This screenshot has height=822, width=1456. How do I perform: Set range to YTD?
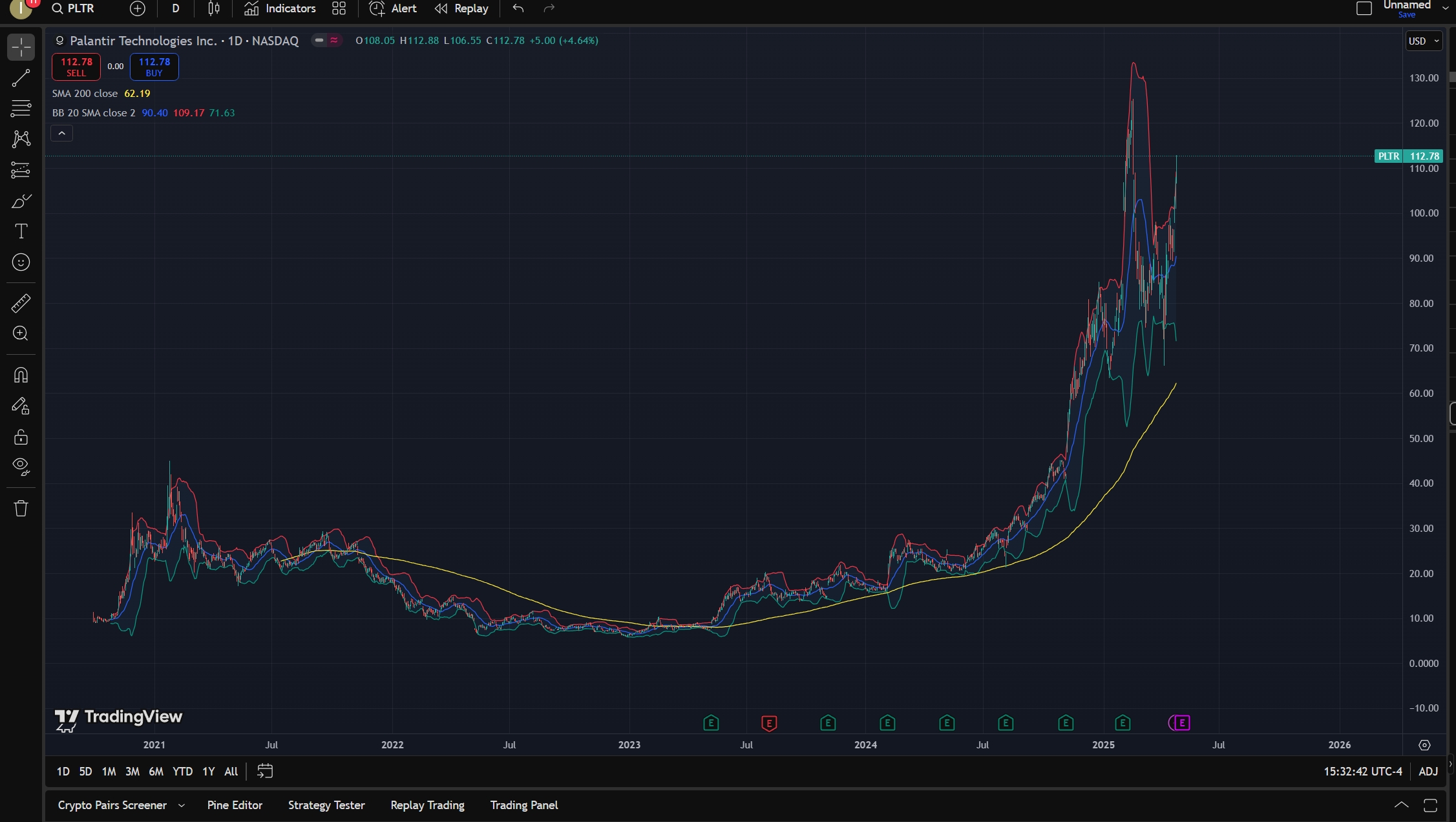coord(182,772)
